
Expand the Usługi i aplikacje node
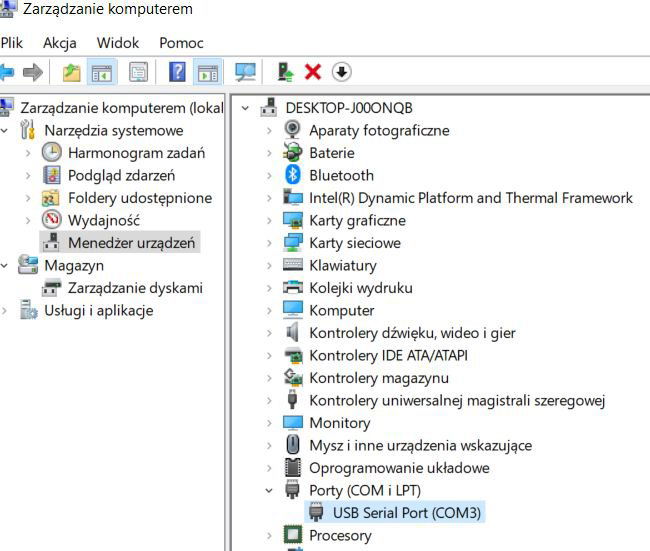4,311
